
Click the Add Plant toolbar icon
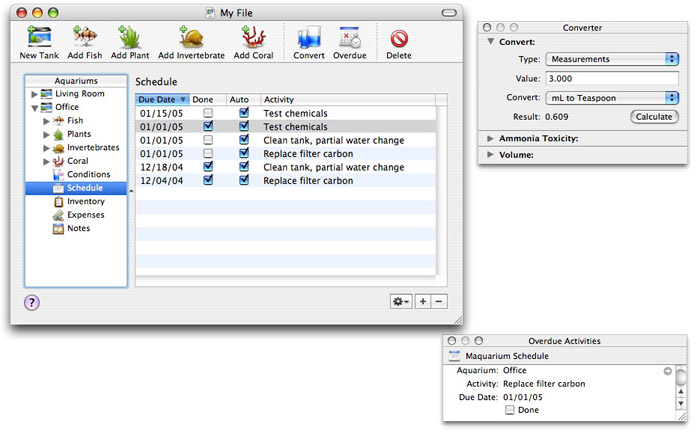coord(130,38)
